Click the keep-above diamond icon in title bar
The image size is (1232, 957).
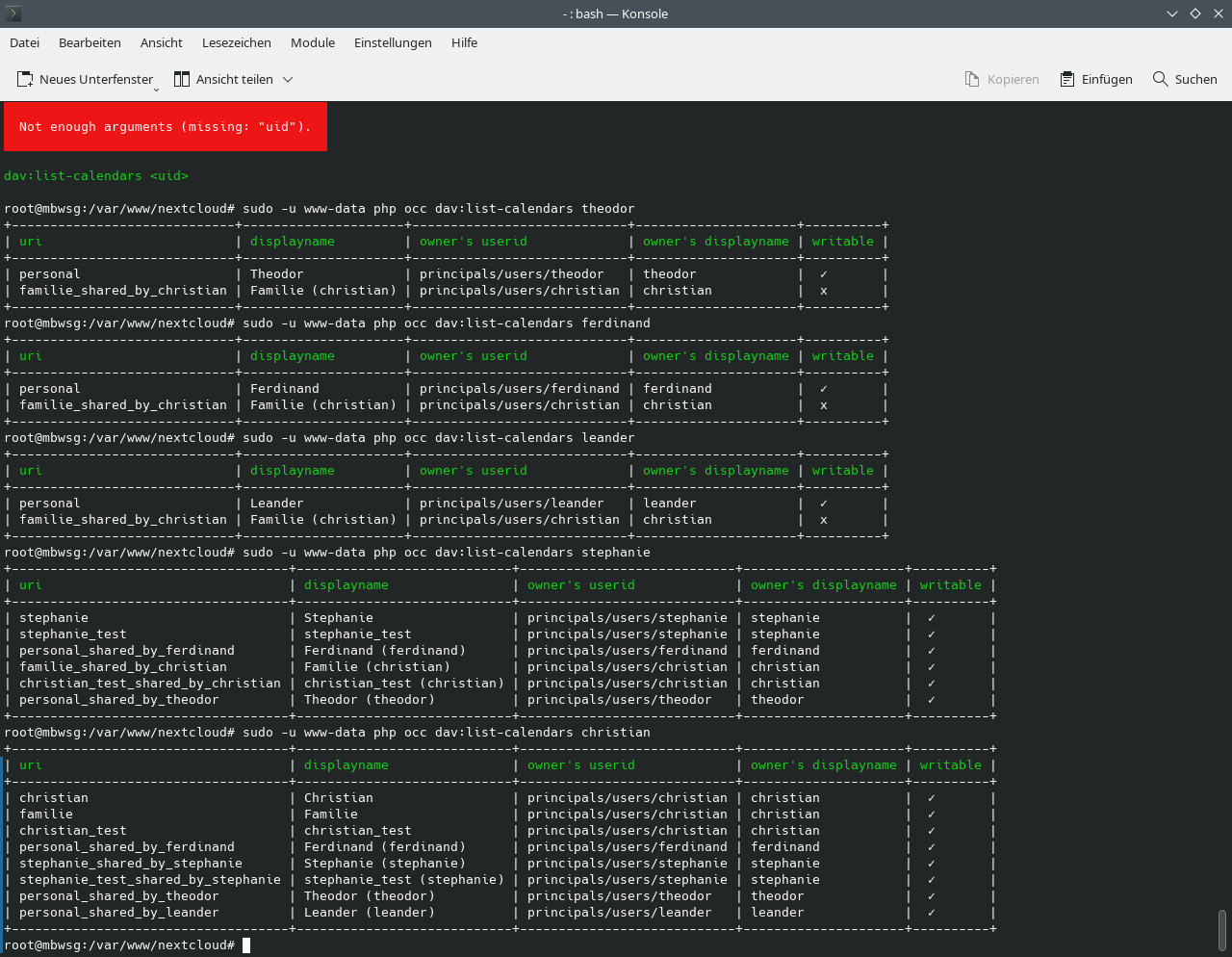(x=1195, y=13)
